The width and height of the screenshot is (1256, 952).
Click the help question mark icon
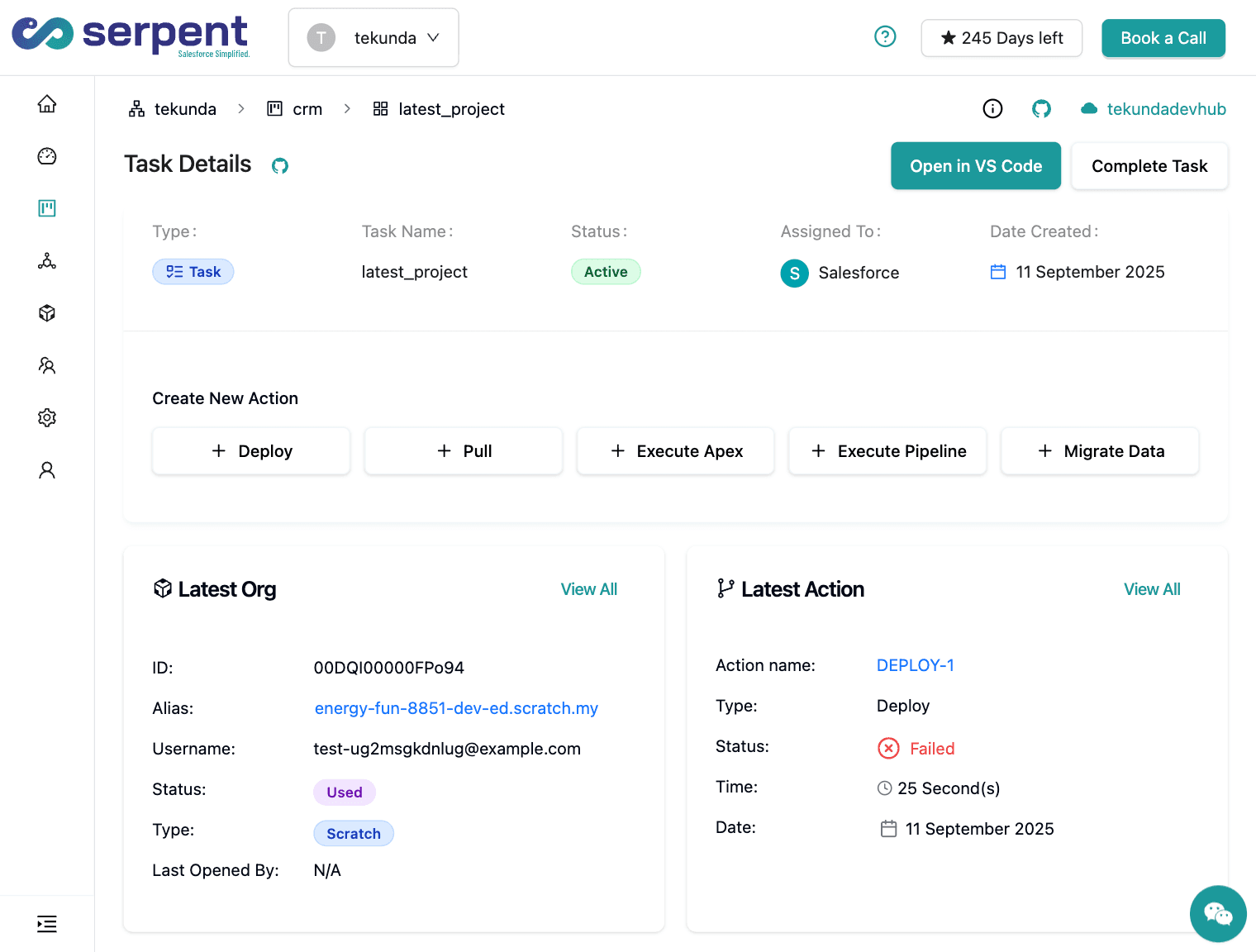(x=885, y=37)
